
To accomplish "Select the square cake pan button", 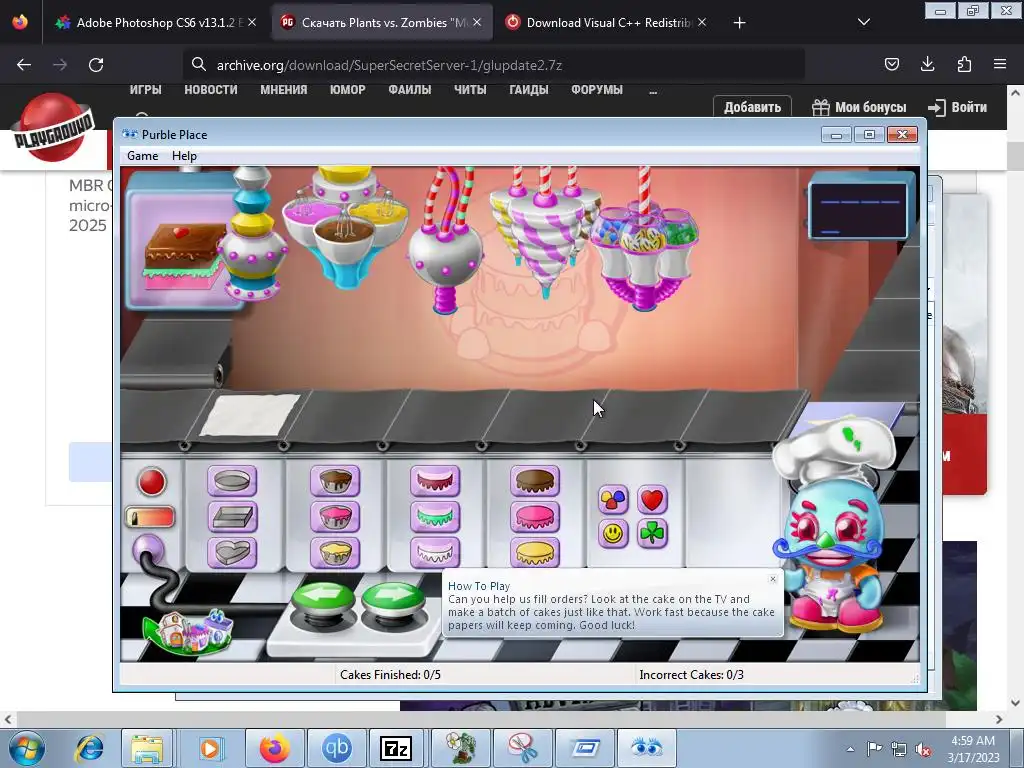I will [x=232, y=517].
